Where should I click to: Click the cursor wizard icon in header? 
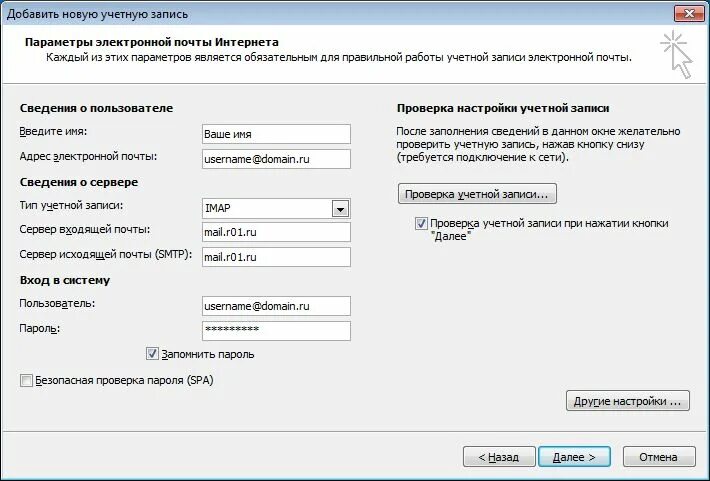click(x=677, y=53)
